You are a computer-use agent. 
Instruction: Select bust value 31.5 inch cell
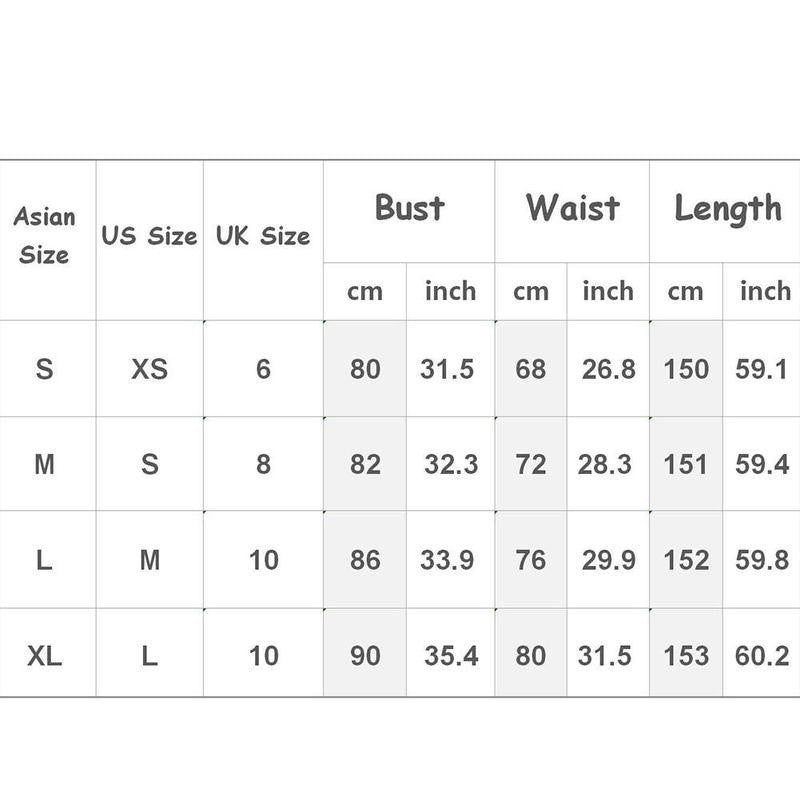[451, 369]
